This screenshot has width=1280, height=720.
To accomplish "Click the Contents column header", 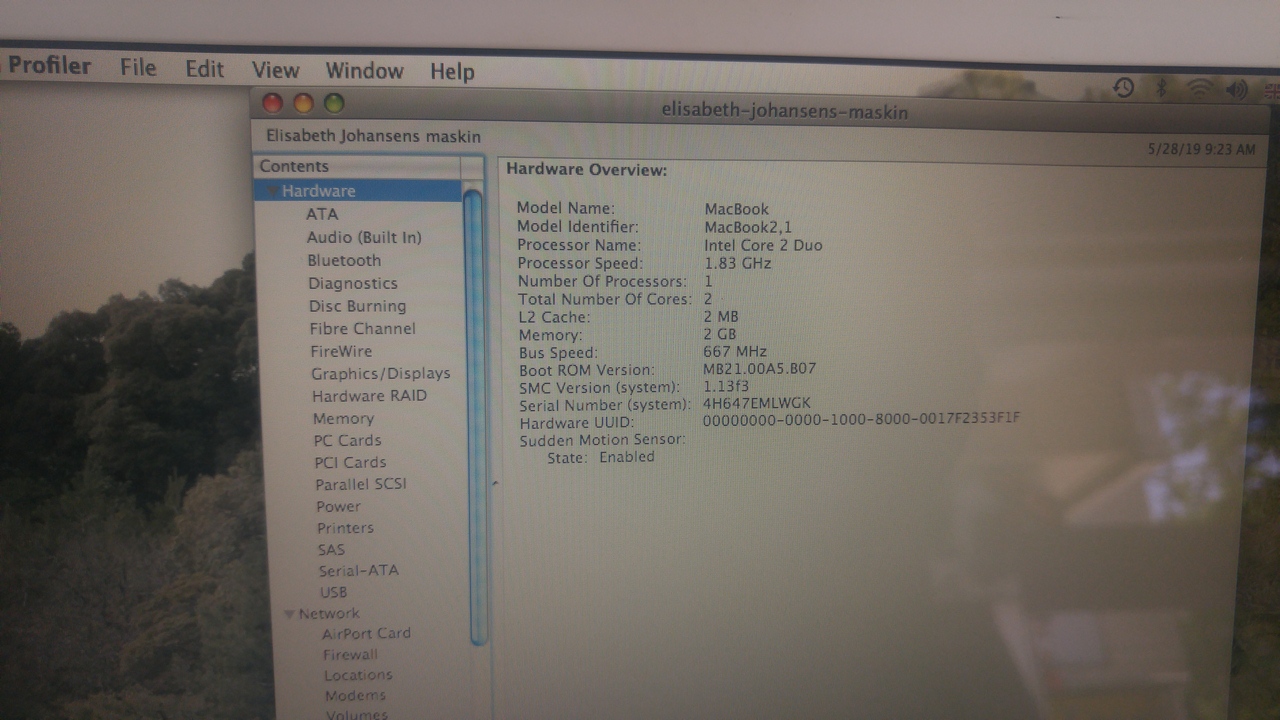I will (x=358, y=167).
